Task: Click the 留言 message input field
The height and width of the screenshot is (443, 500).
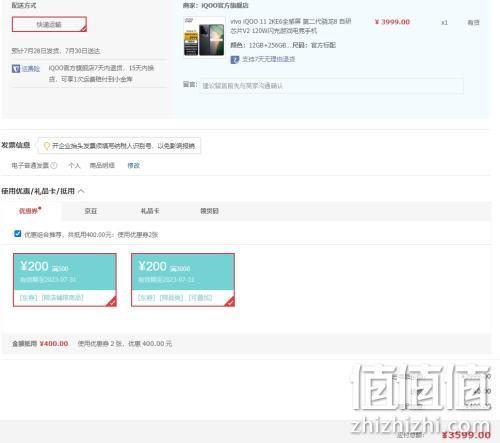Action: coord(331,86)
